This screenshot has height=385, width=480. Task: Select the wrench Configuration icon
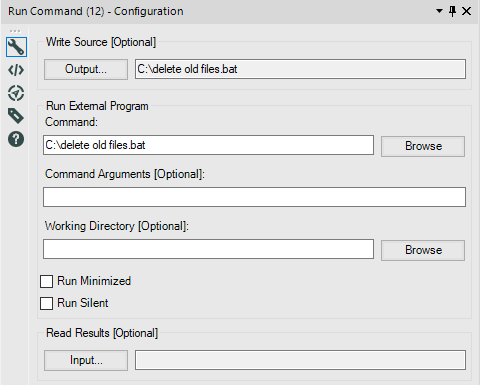click(x=16, y=47)
